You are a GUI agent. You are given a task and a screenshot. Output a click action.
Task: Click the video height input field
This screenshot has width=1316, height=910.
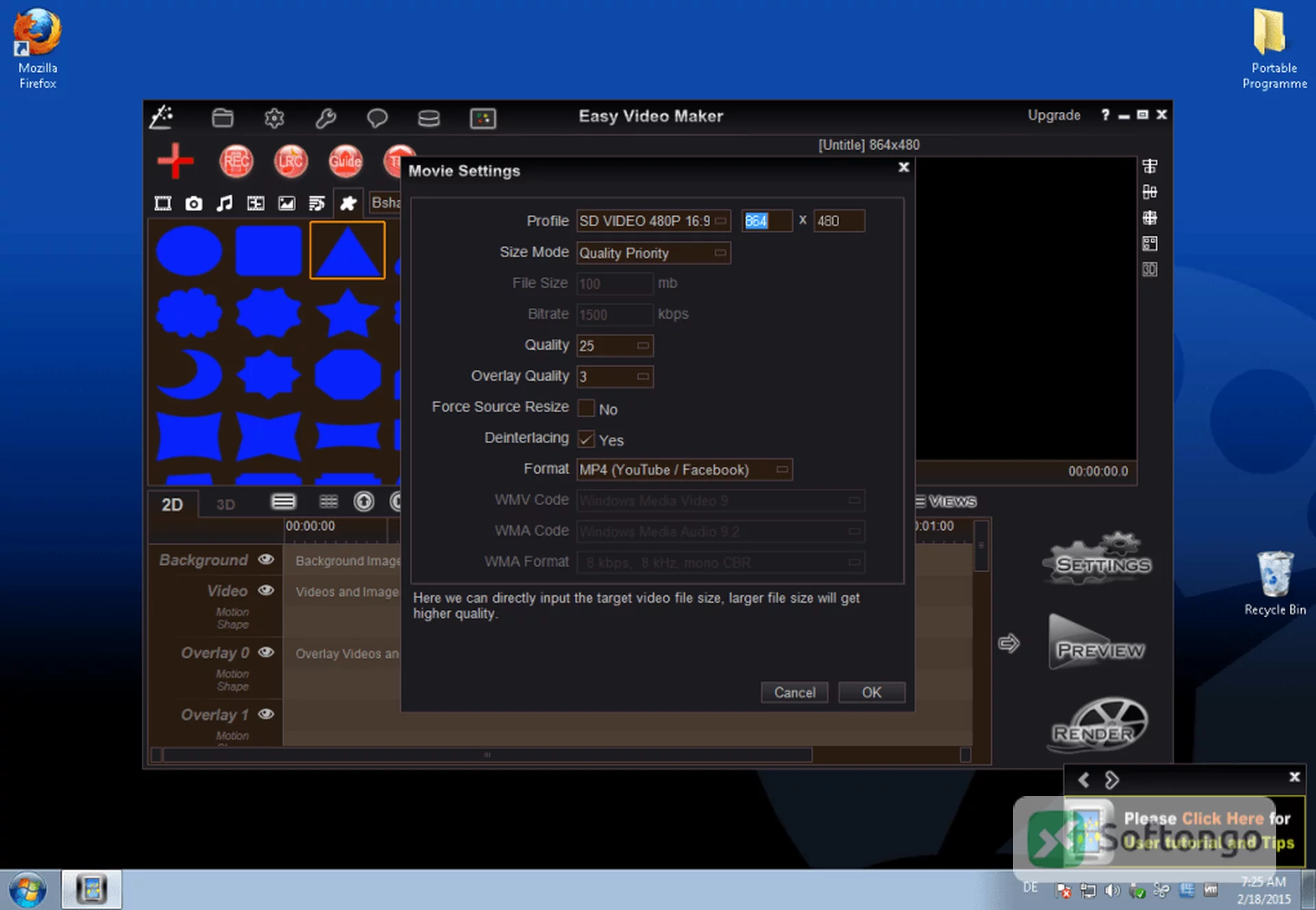(x=839, y=221)
